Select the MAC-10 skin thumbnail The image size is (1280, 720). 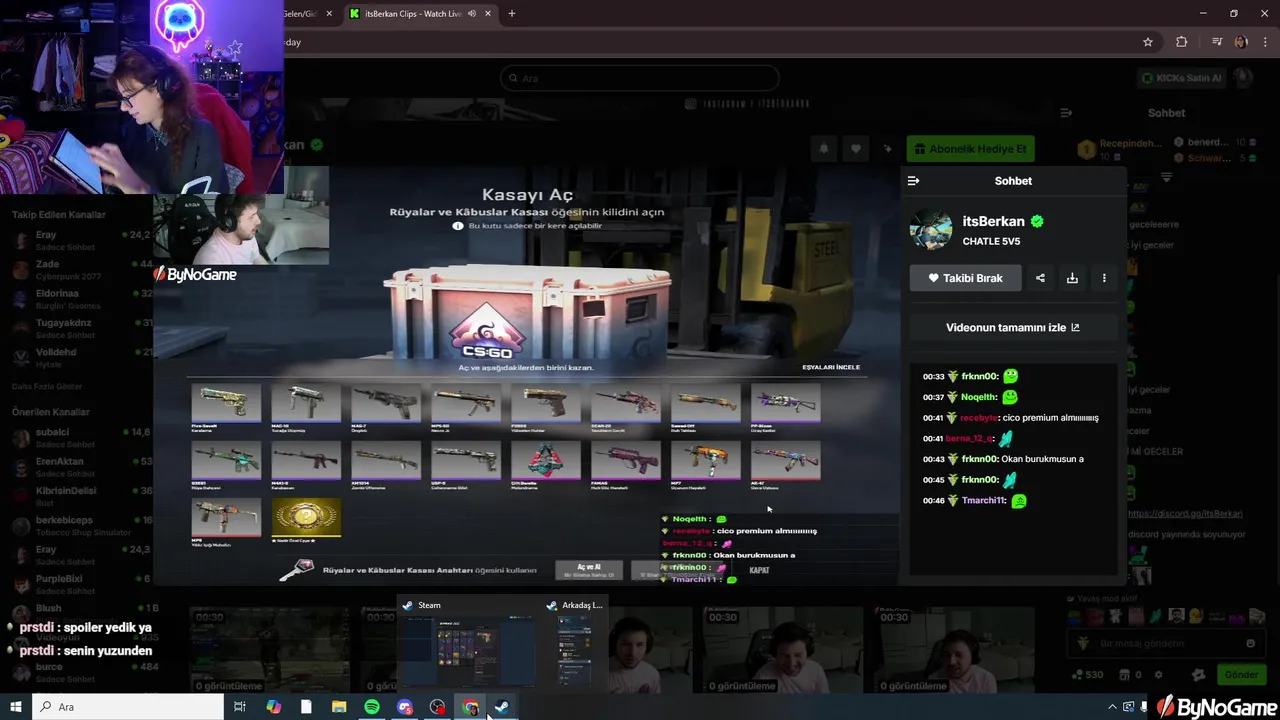[x=306, y=404]
